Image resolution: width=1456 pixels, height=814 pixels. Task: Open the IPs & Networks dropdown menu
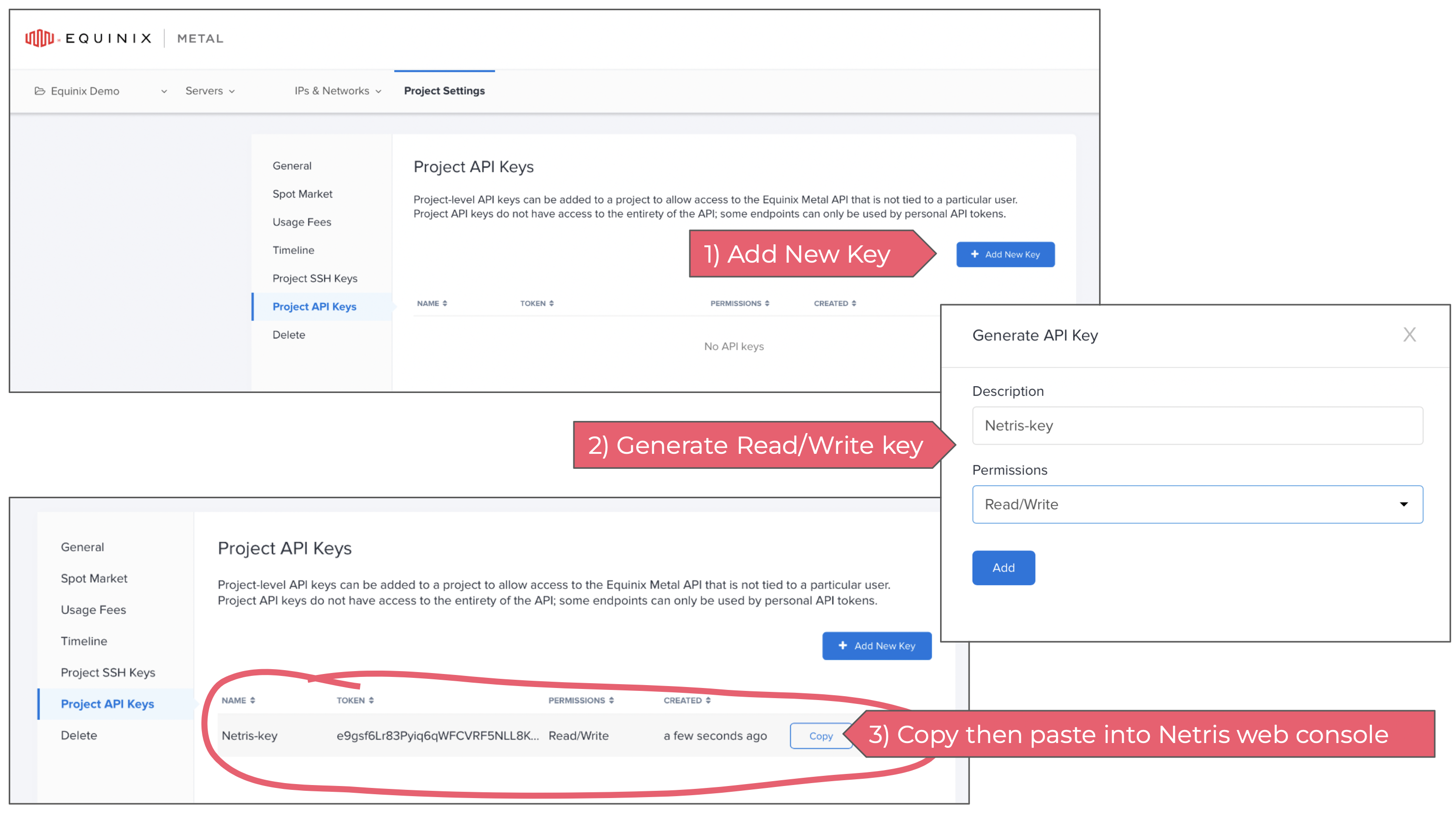tap(338, 91)
